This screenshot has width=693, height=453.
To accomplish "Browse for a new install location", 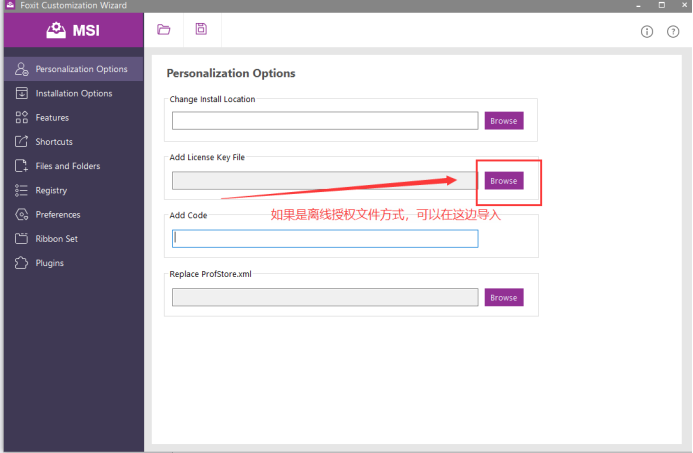I will tap(504, 121).
